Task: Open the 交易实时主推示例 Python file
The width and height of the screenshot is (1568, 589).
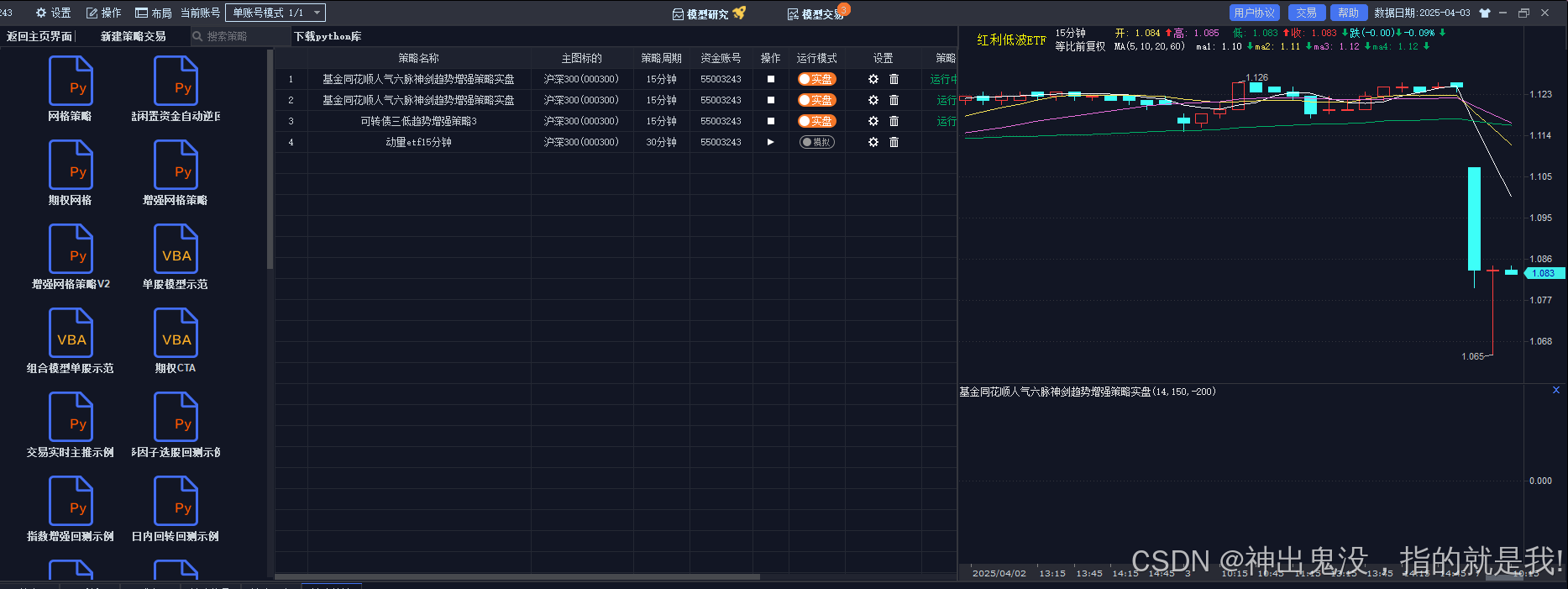Action: [71, 417]
